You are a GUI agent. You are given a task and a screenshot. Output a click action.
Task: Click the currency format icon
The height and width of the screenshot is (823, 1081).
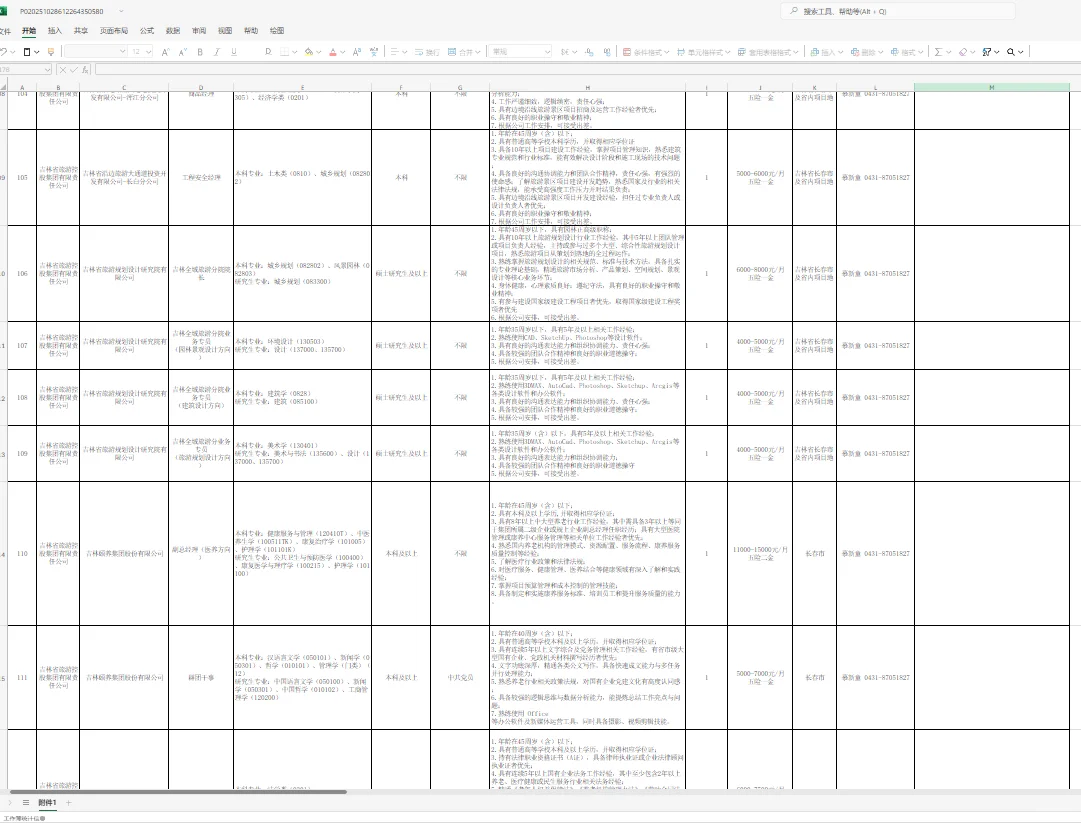click(x=565, y=52)
